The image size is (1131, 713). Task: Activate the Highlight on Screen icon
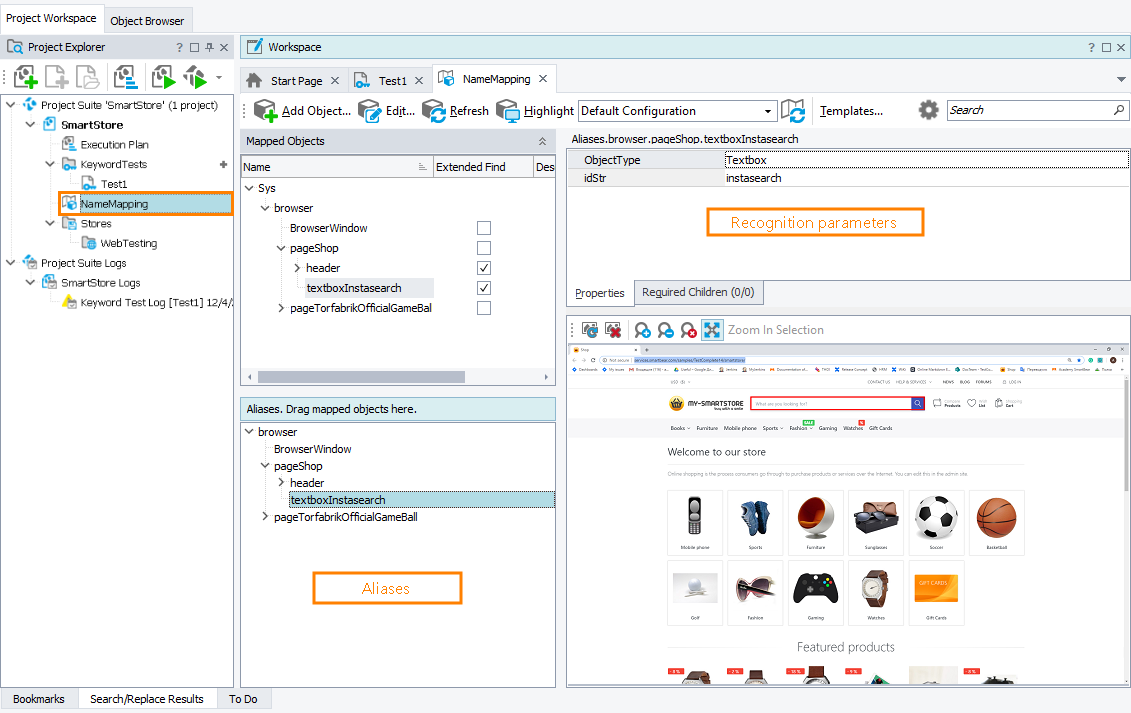pyautogui.click(x=509, y=110)
